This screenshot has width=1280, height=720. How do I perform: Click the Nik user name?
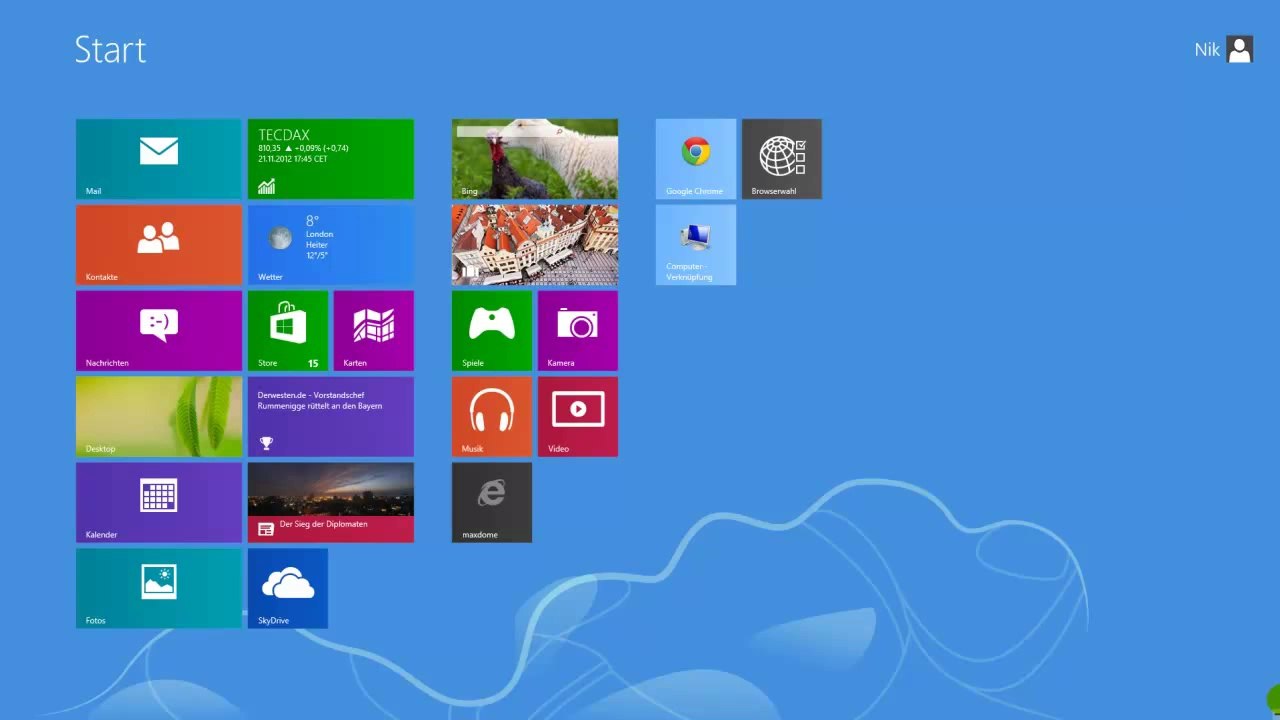[x=1207, y=49]
